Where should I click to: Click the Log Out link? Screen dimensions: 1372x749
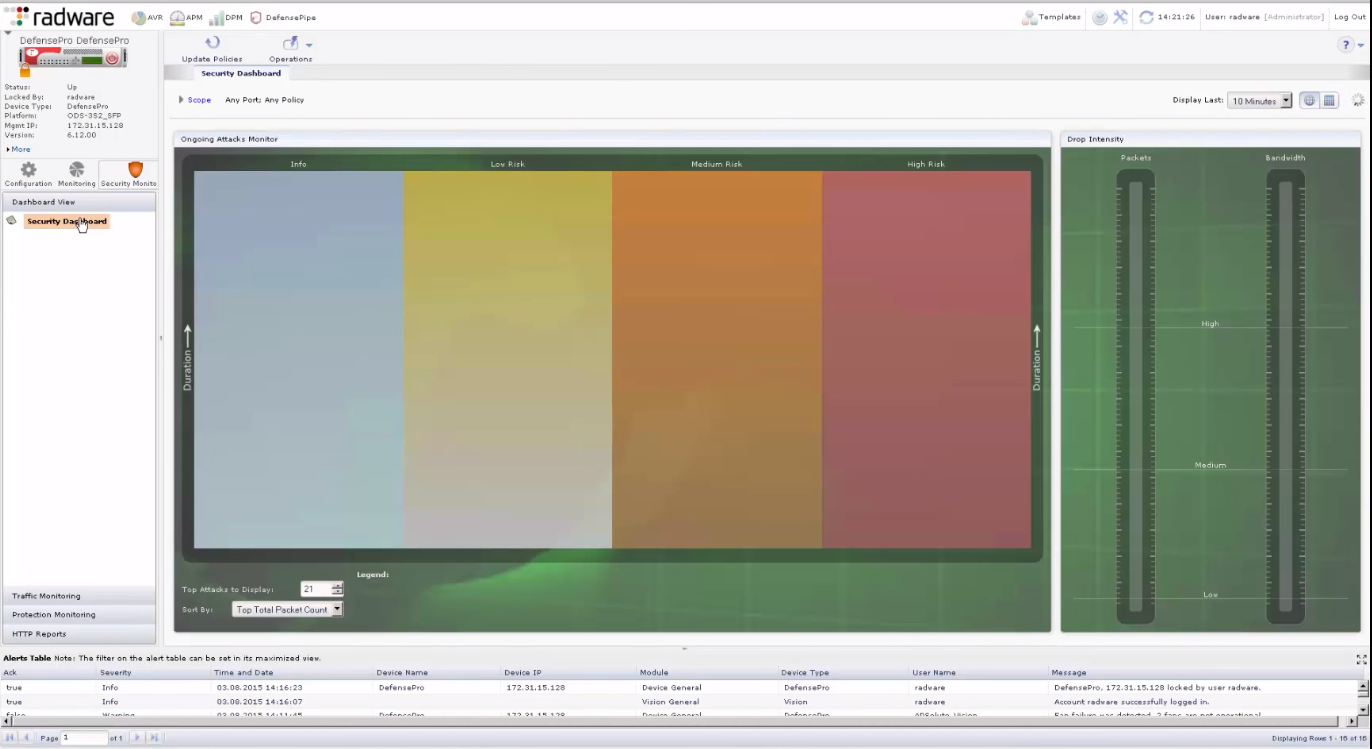pyautogui.click(x=1350, y=17)
